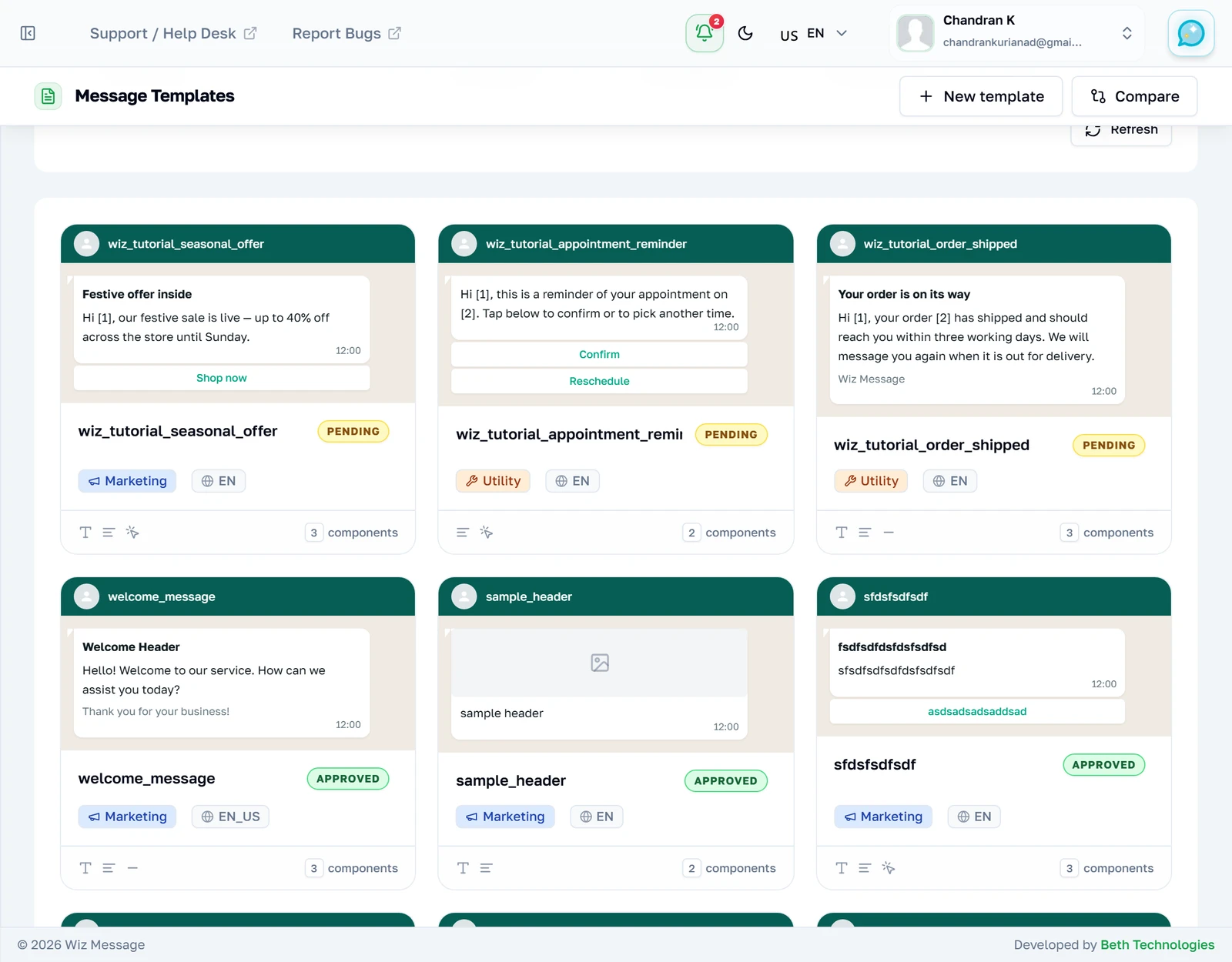Click the Festive offer inside message bubble
1232x962 pixels.
[222, 319]
